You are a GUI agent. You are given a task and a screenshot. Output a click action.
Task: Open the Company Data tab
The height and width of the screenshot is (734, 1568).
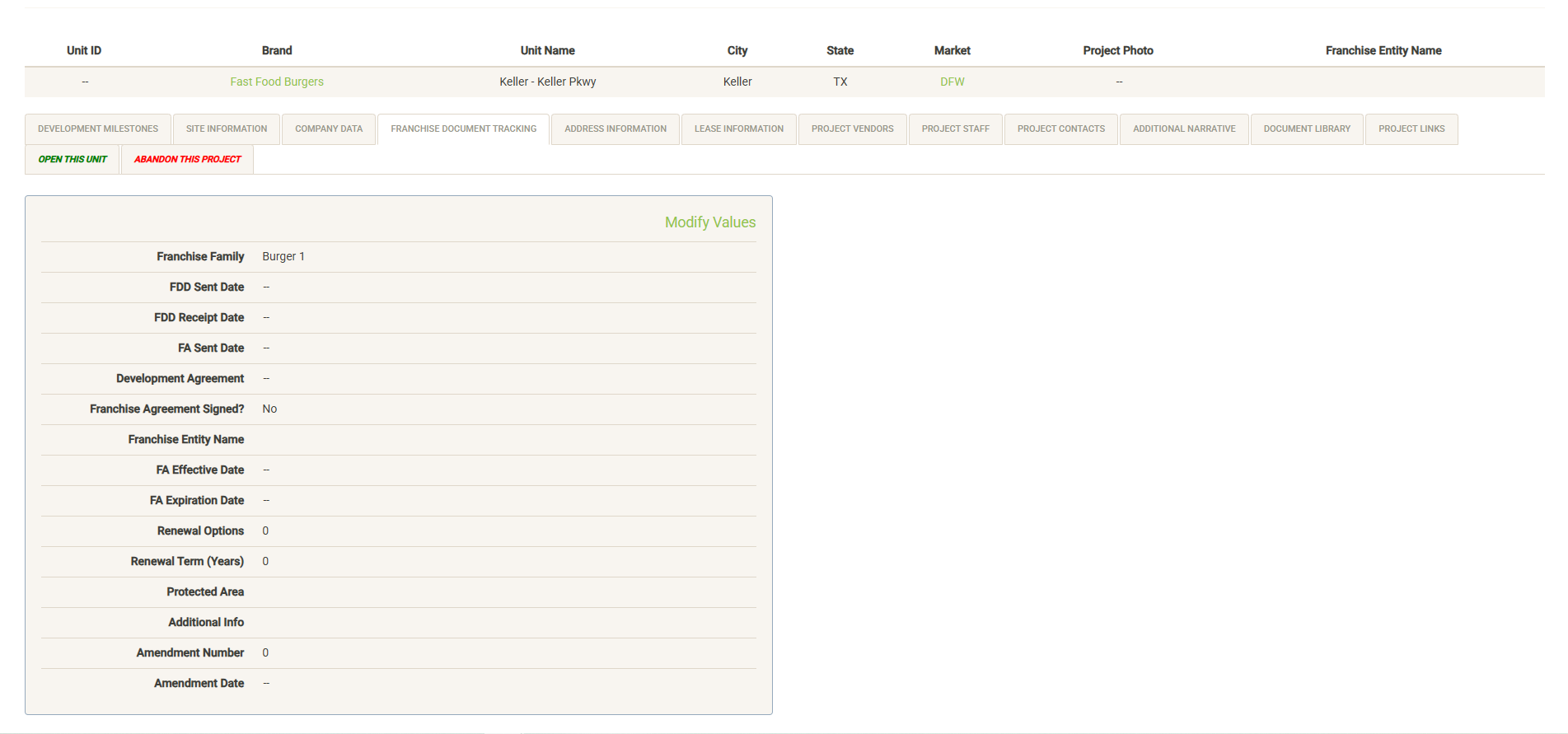pyautogui.click(x=329, y=129)
